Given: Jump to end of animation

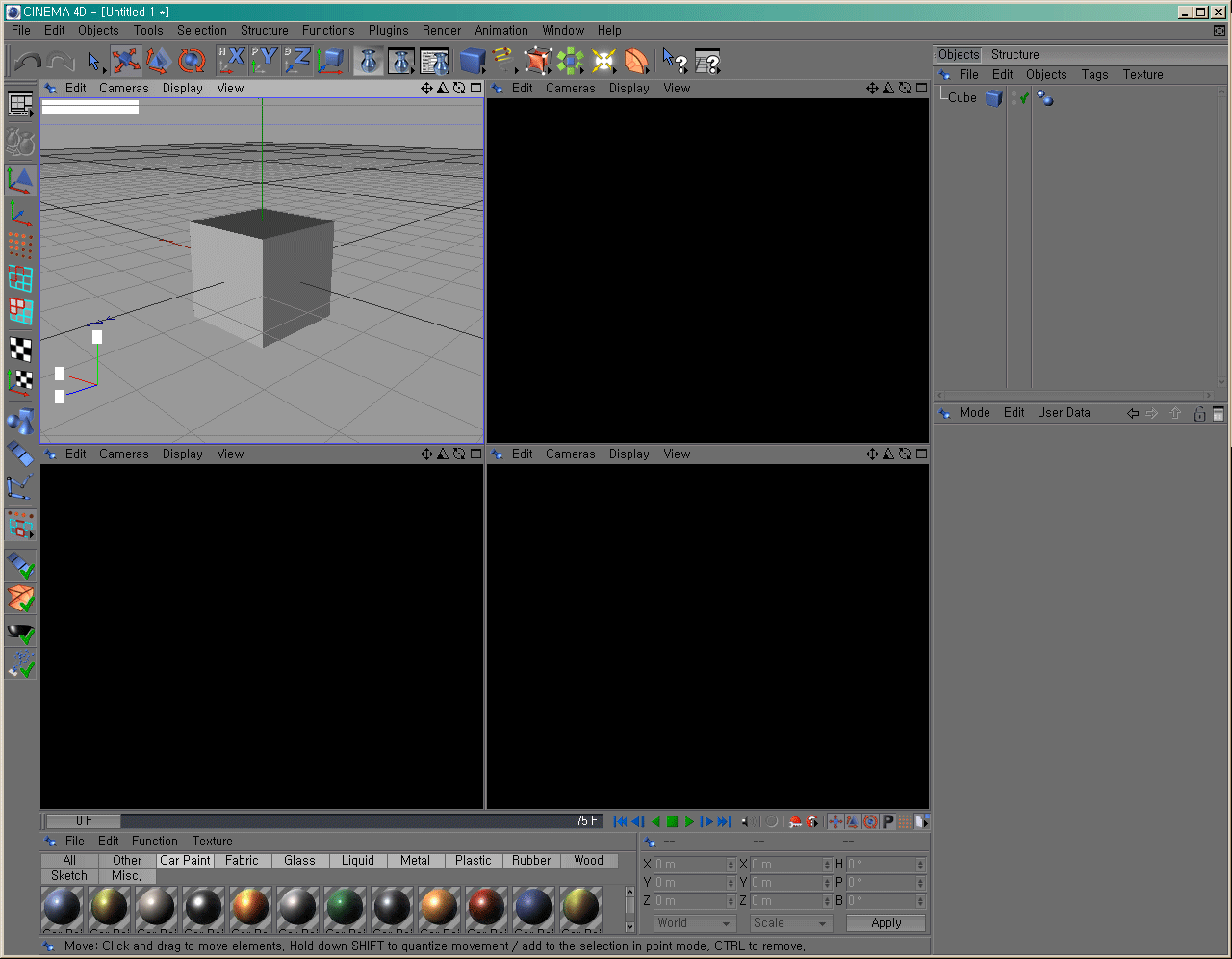Looking at the screenshot, I should 724,821.
